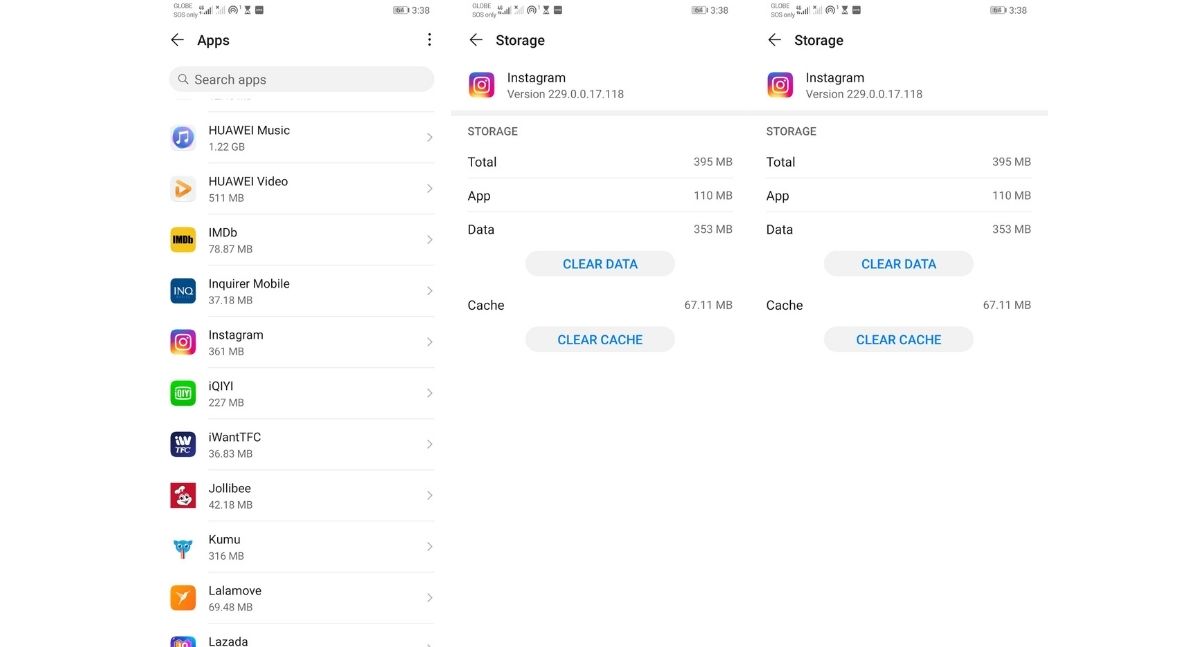1200x647 pixels.
Task: Click the Inquirer Mobile app icon
Action: tap(182, 291)
